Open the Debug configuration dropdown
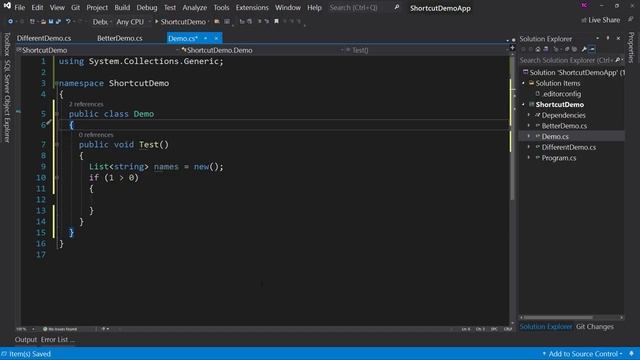Image resolution: width=640 pixels, height=360 pixels. click(x=102, y=22)
